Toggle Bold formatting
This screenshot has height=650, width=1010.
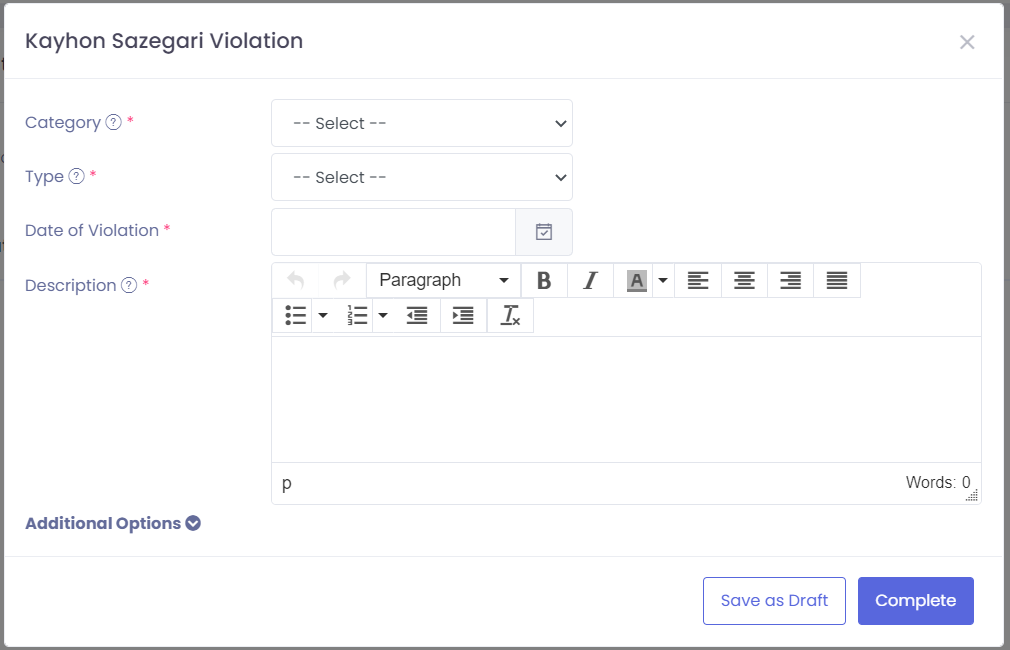[544, 280]
